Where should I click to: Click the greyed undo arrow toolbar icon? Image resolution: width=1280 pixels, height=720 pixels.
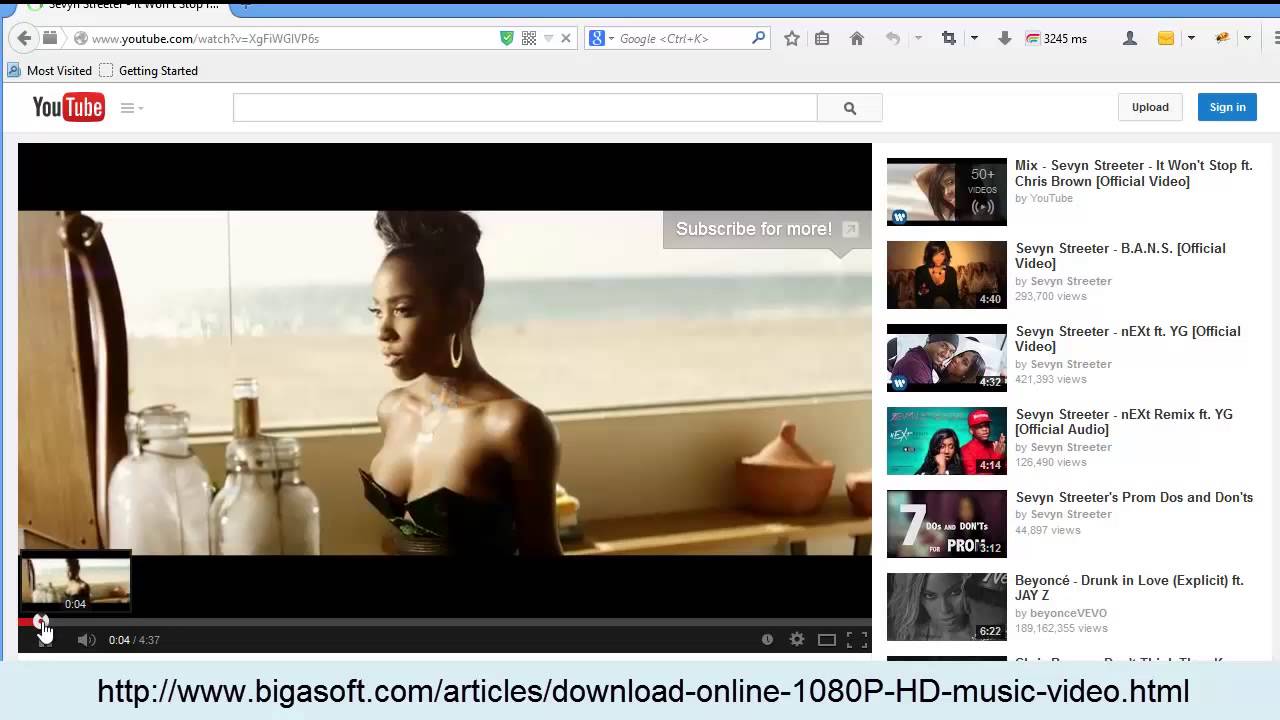(893, 38)
